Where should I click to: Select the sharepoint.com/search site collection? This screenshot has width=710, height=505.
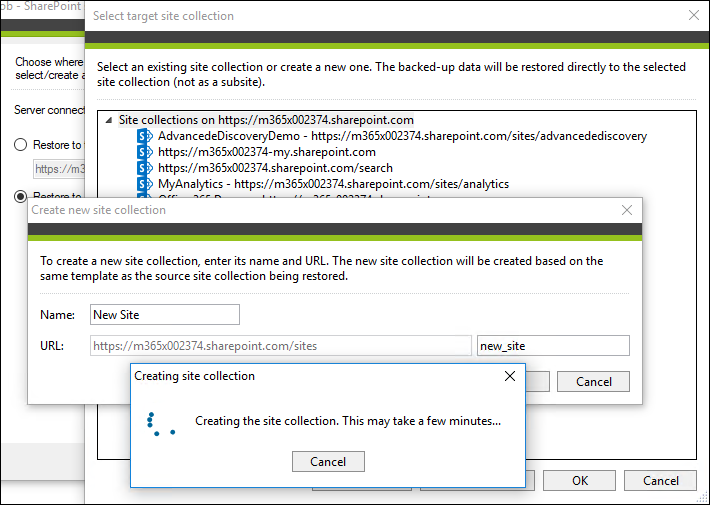275,168
